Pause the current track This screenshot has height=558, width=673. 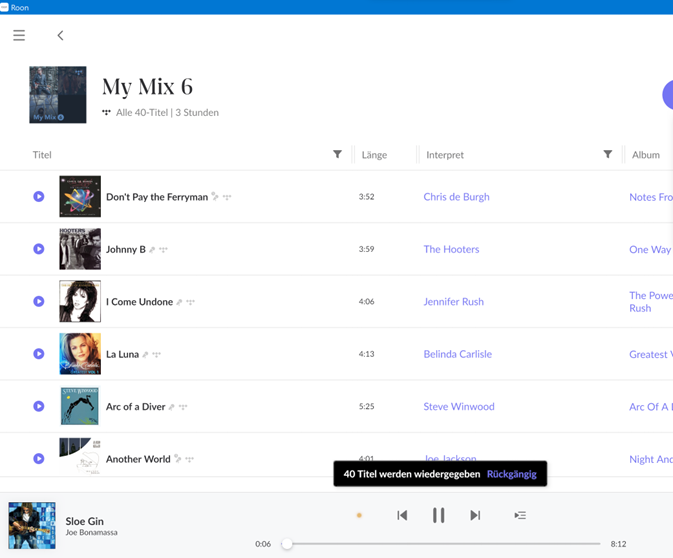pyautogui.click(x=438, y=515)
